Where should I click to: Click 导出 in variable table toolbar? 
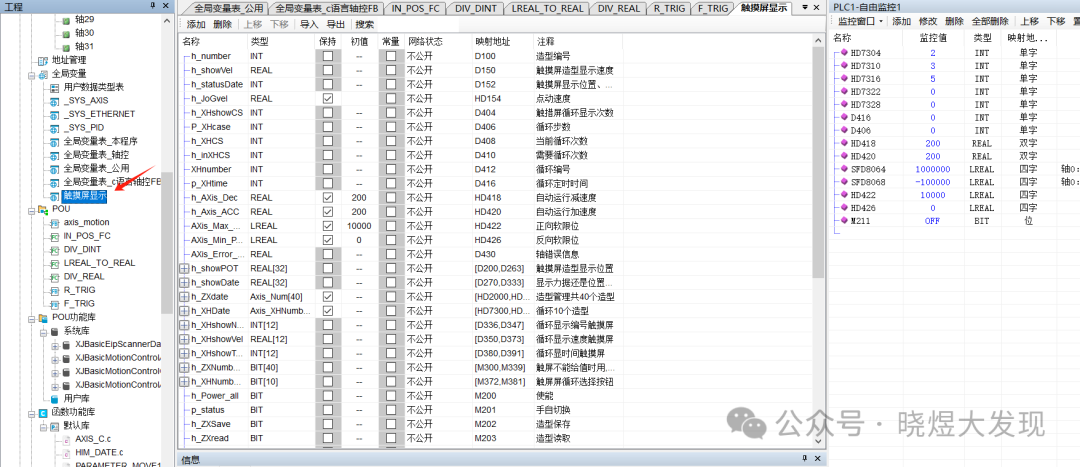click(x=336, y=24)
